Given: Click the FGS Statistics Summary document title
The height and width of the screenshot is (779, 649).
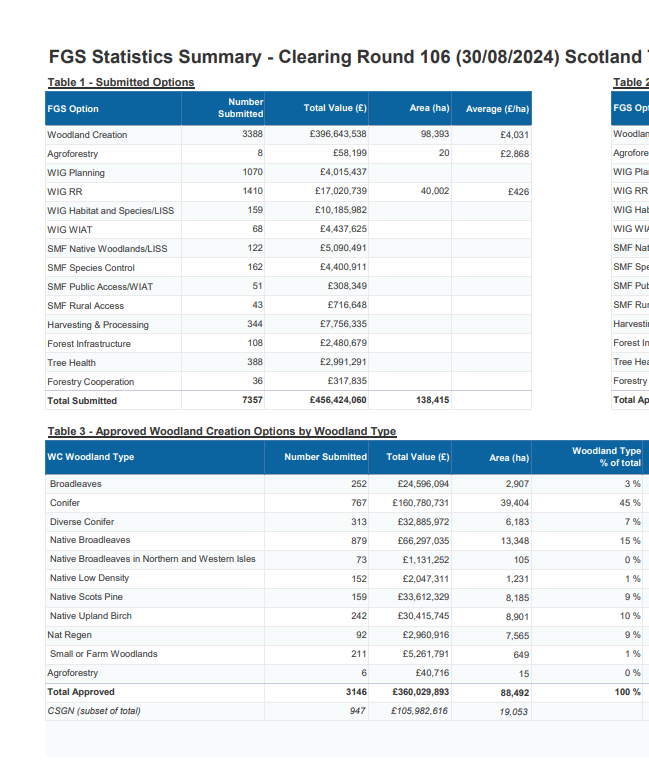Looking at the screenshot, I should 346,57.
